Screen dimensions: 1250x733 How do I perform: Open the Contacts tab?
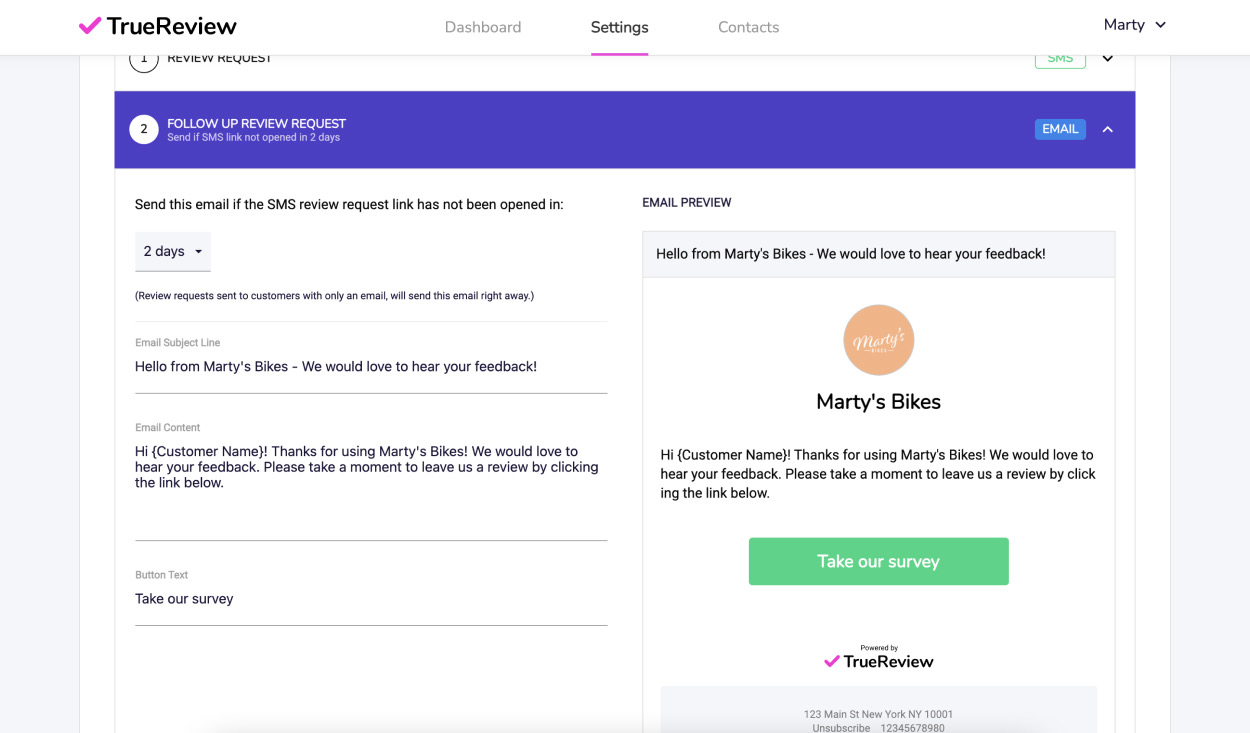tap(748, 27)
